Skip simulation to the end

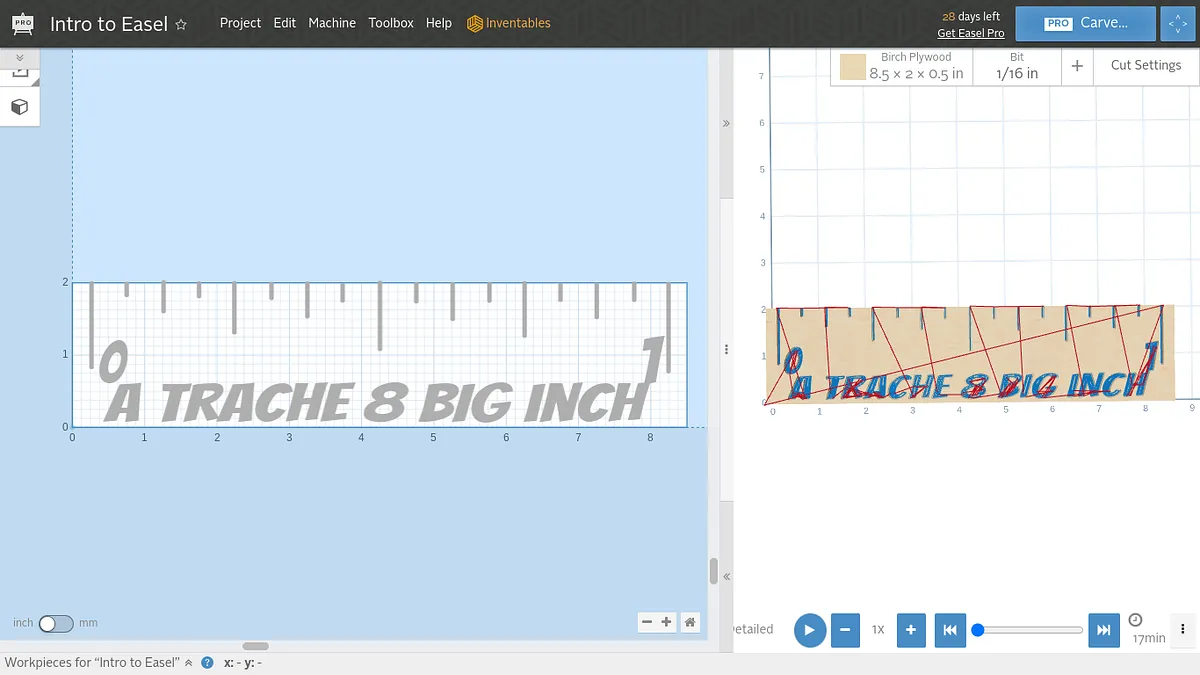pos(1103,630)
